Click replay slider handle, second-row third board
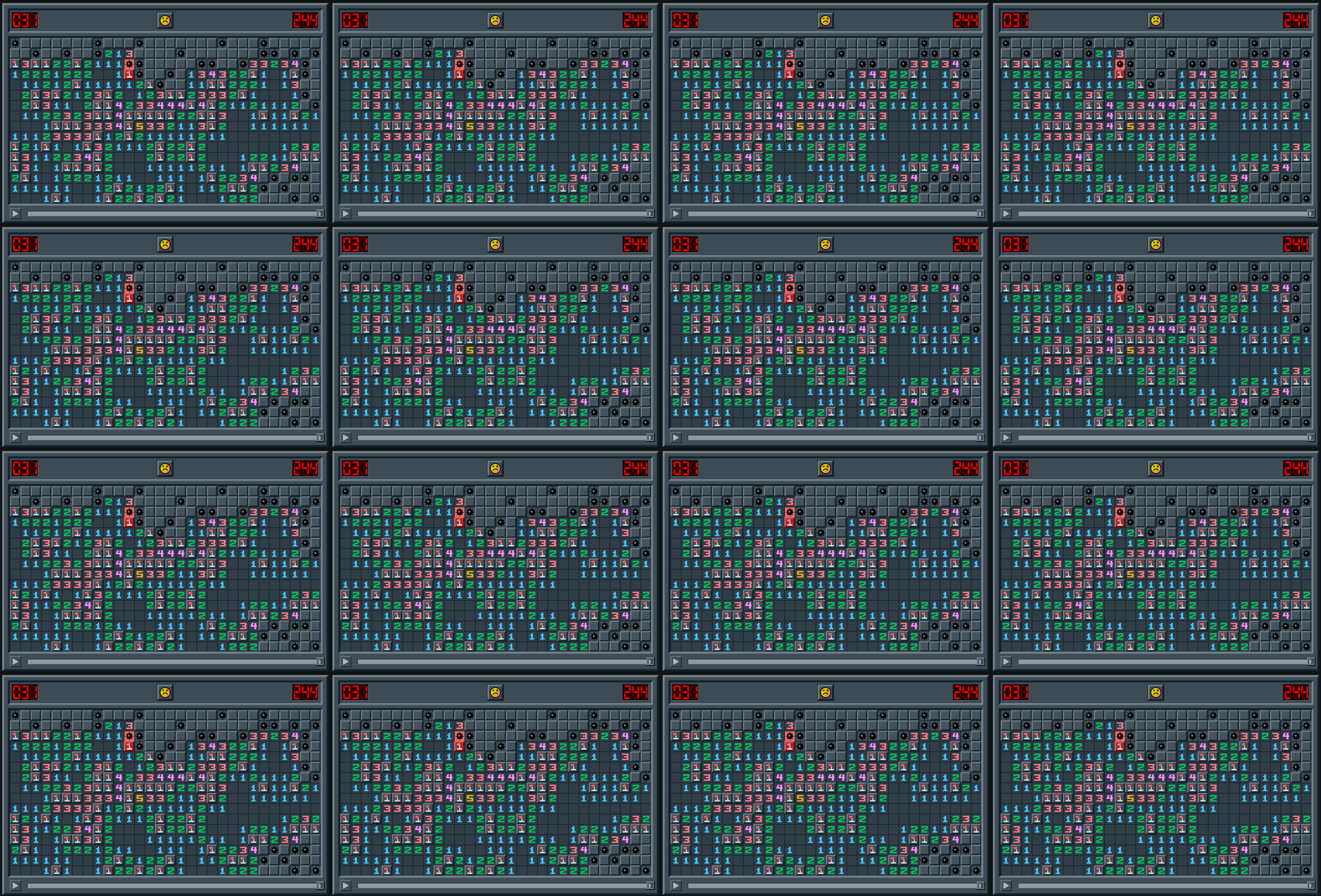This screenshot has height=896, width=1321. click(980, 438)
